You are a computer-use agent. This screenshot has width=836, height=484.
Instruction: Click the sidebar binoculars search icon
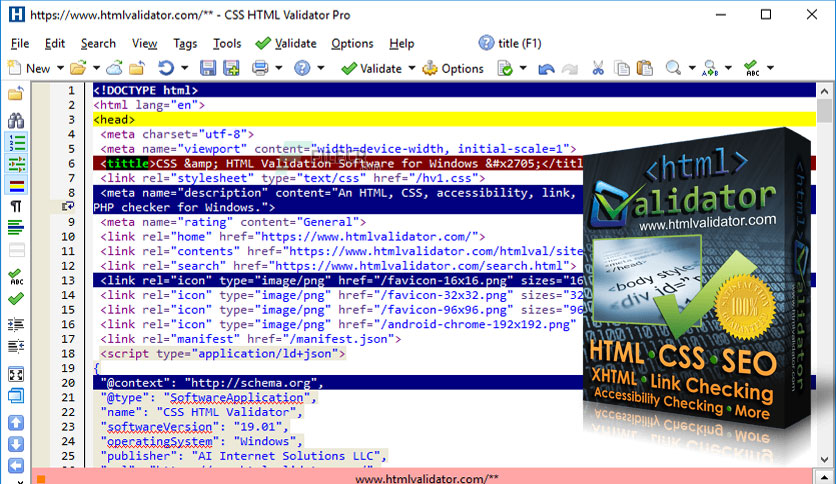16,119
